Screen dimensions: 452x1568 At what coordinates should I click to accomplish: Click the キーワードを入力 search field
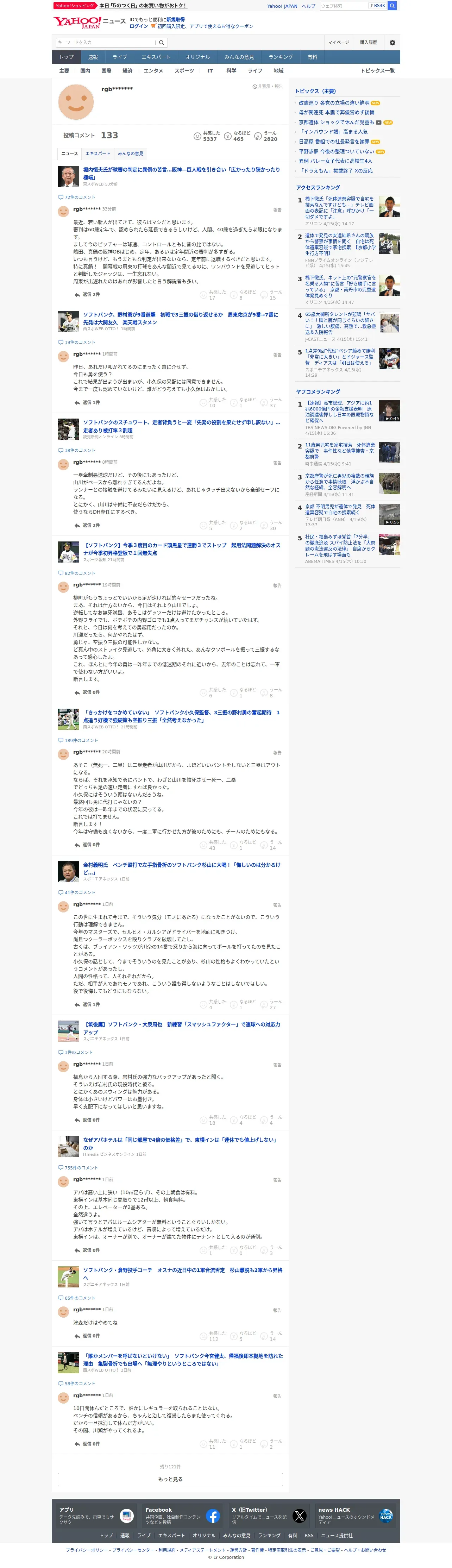(x=106, y=43)
